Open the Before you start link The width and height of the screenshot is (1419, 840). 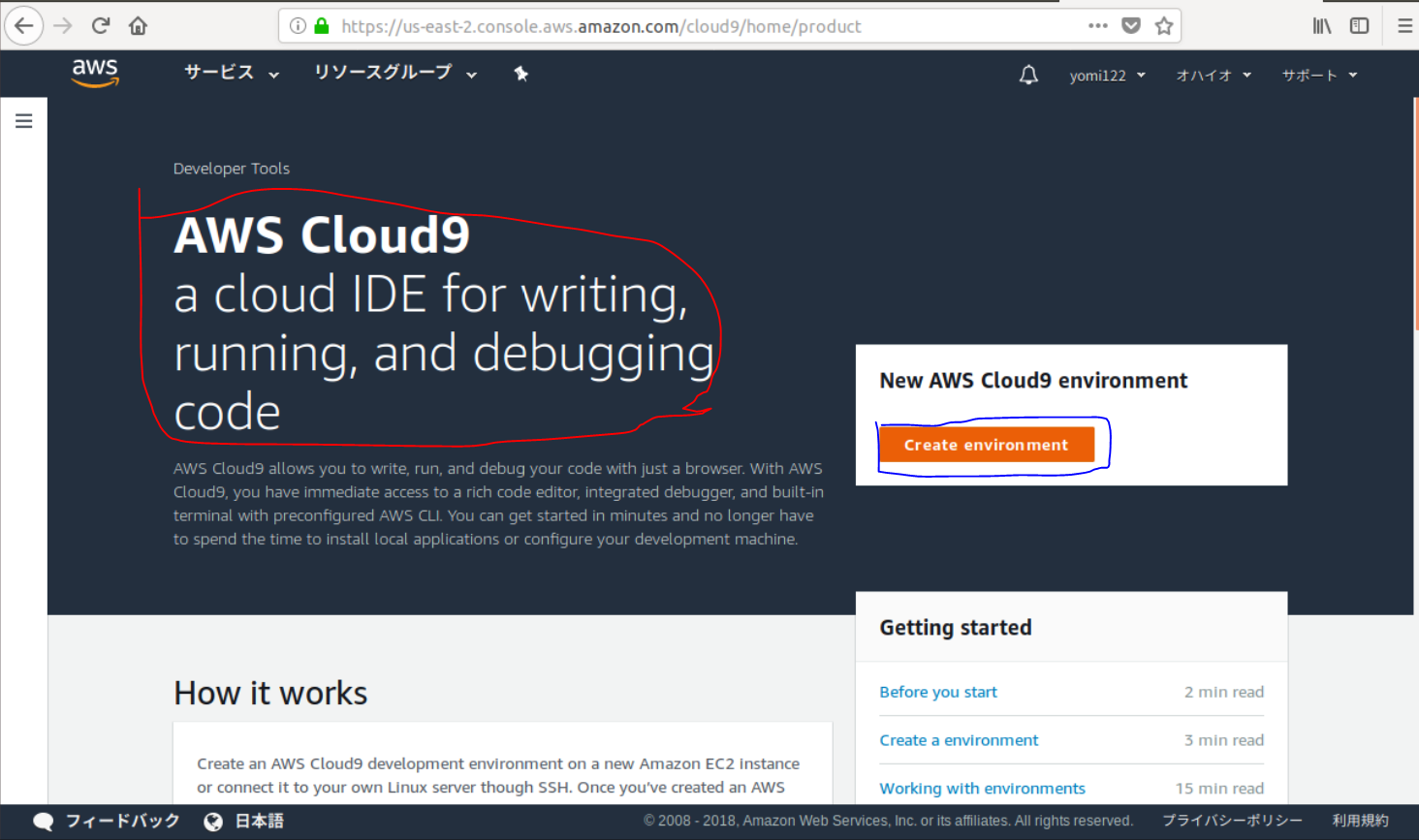tap(938, 692)
